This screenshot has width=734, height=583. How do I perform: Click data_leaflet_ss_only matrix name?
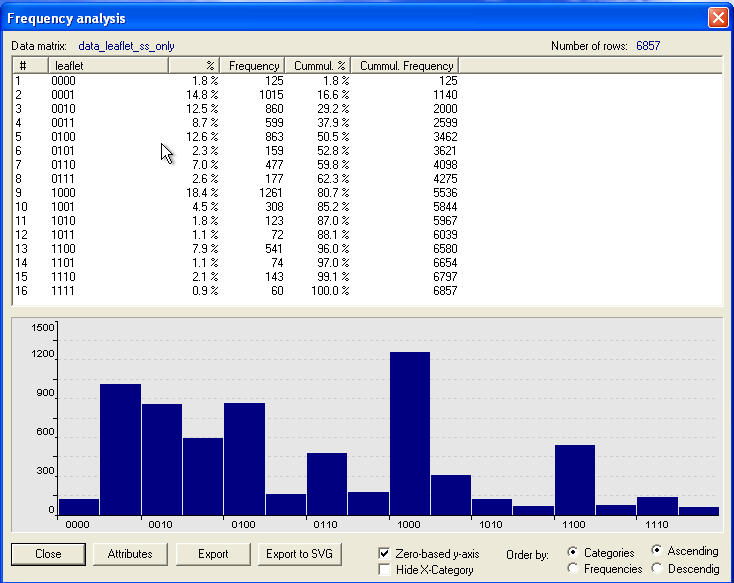(x=126, y=46)
